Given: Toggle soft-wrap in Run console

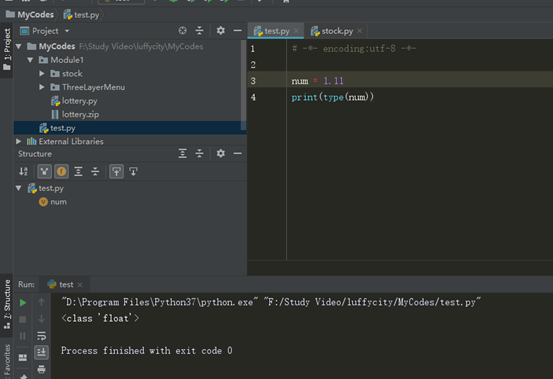Looking at the screenshot, I should coord(41,336).
